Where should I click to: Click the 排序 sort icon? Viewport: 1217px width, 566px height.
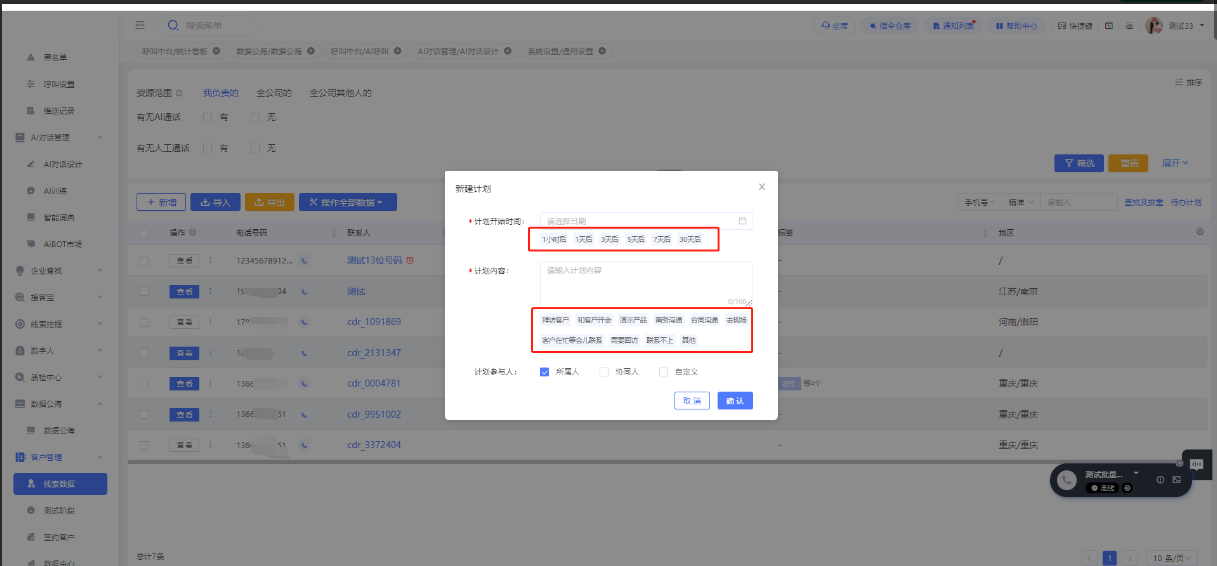click(1188, 83)
